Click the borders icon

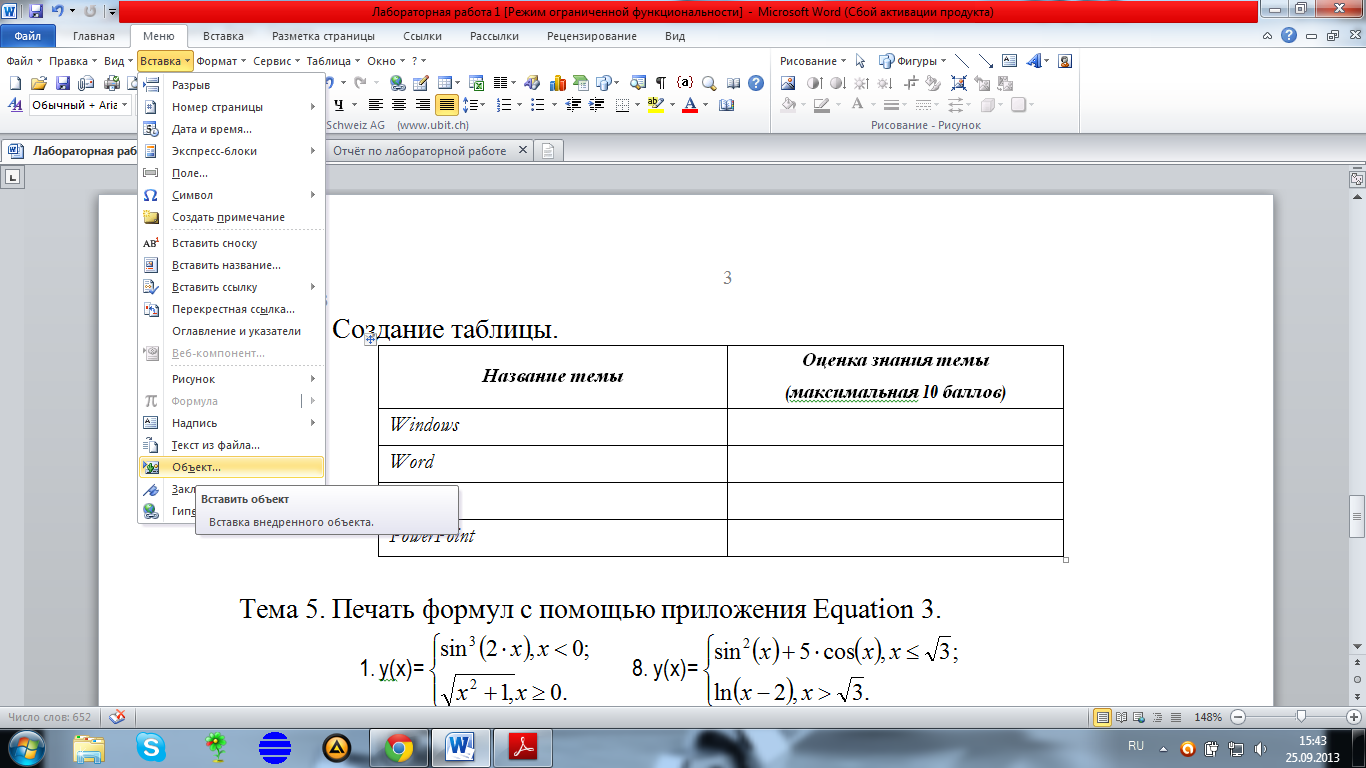click(622, 104)
